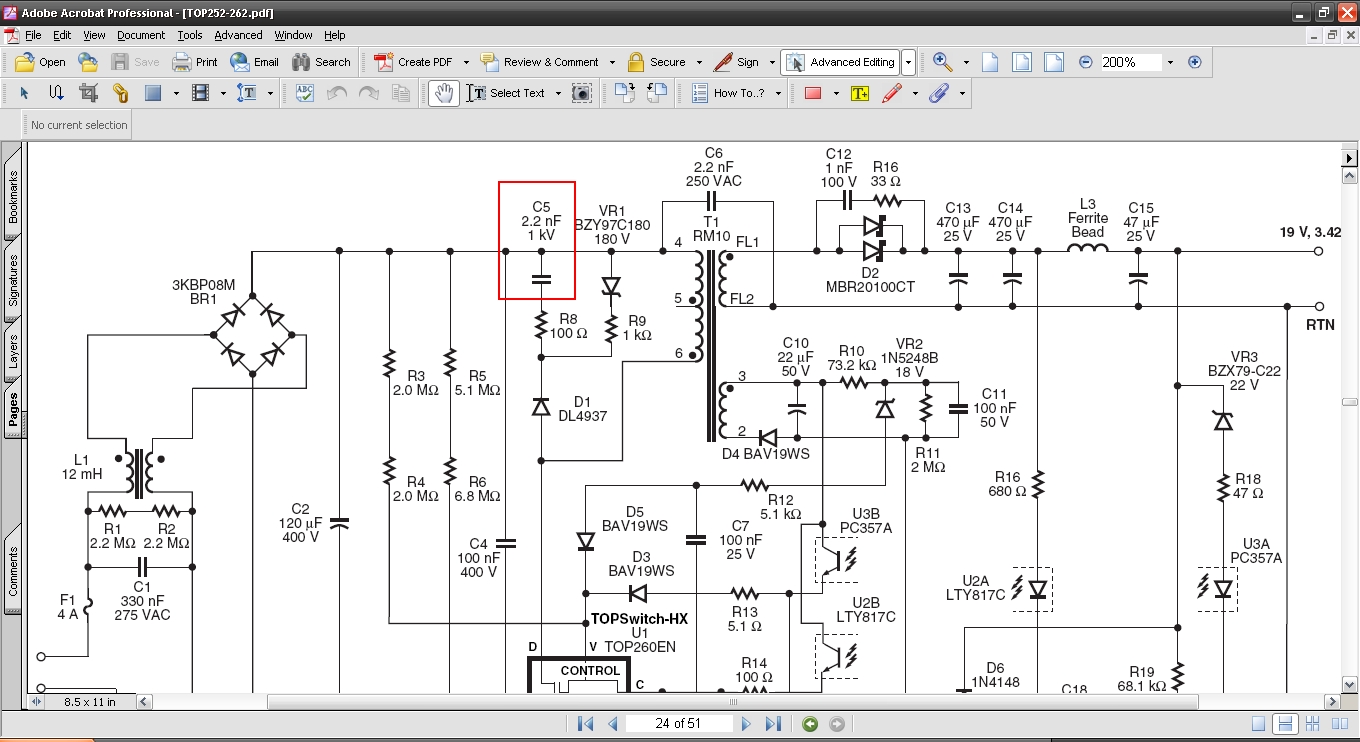Jump to the previous view with green arrow
This screenshot has height=742, width=1360.
(810, 724)
